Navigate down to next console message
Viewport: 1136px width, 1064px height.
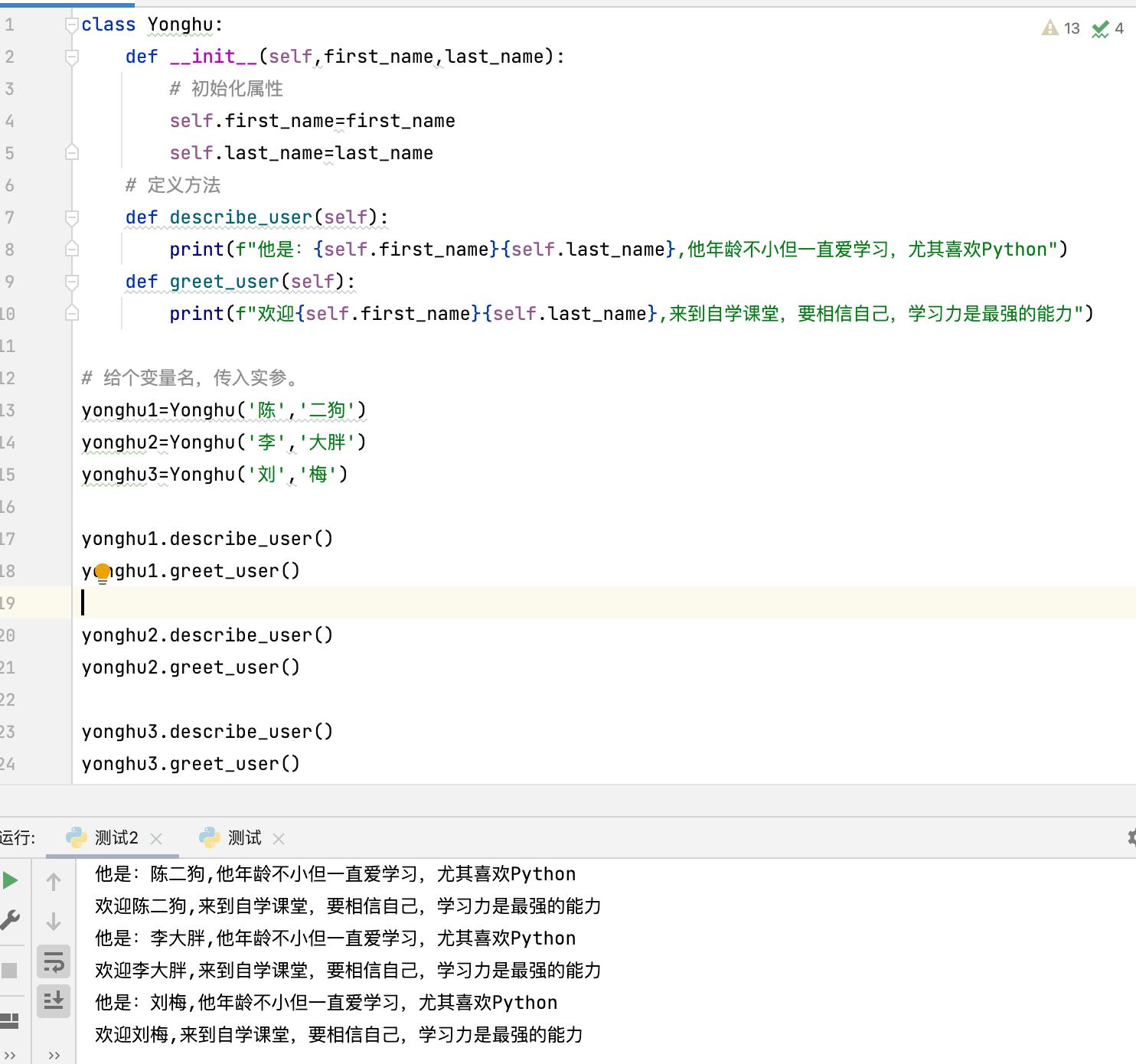pos(54,919)
